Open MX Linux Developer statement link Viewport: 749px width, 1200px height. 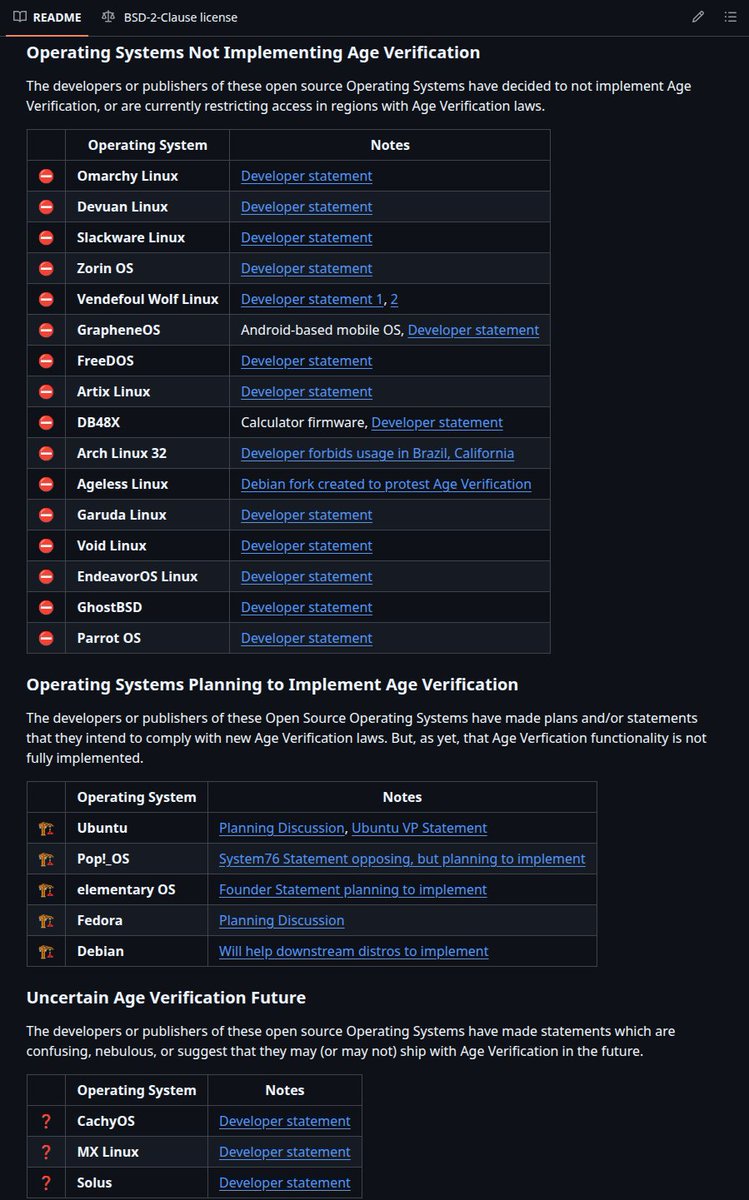click(x=285, y=1152)
